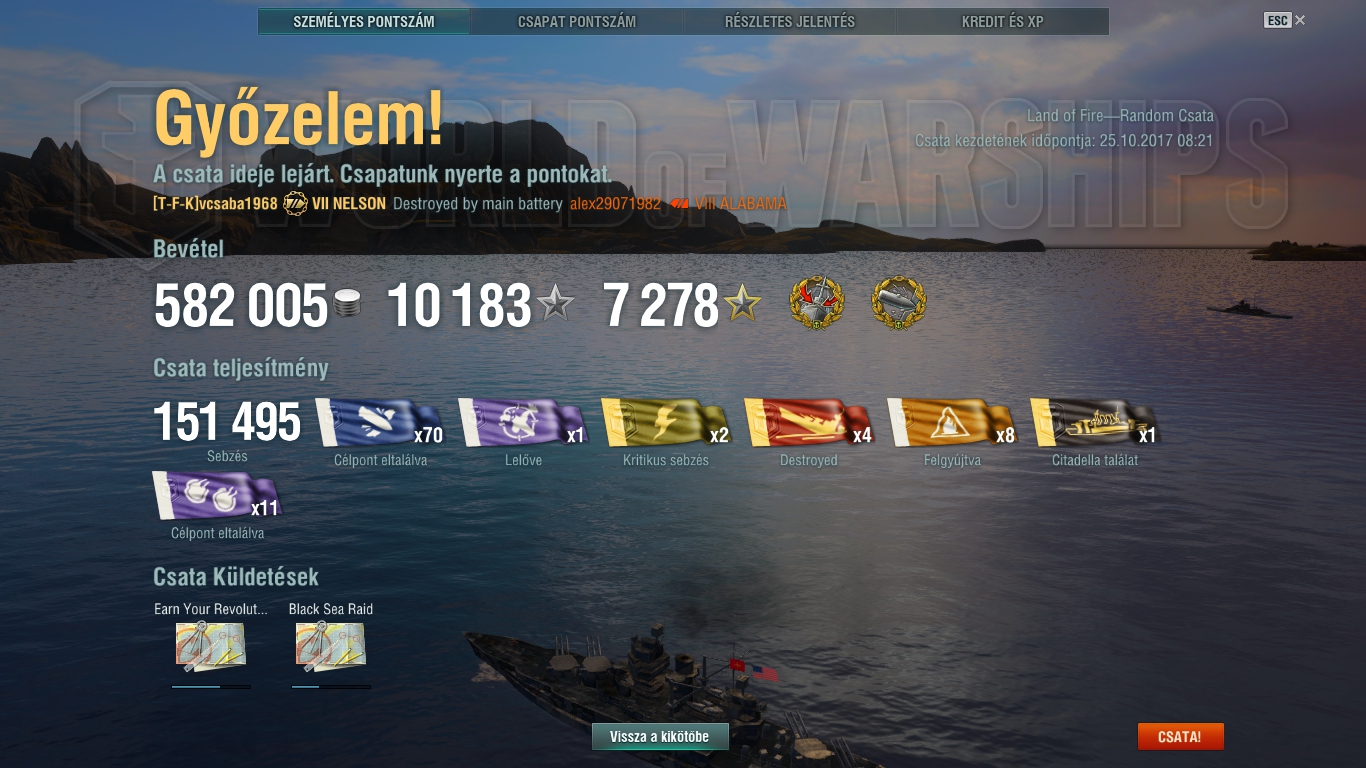1366x768 pixels.
Task: Close the results screen with ESC X
Action: (1285, 20)
